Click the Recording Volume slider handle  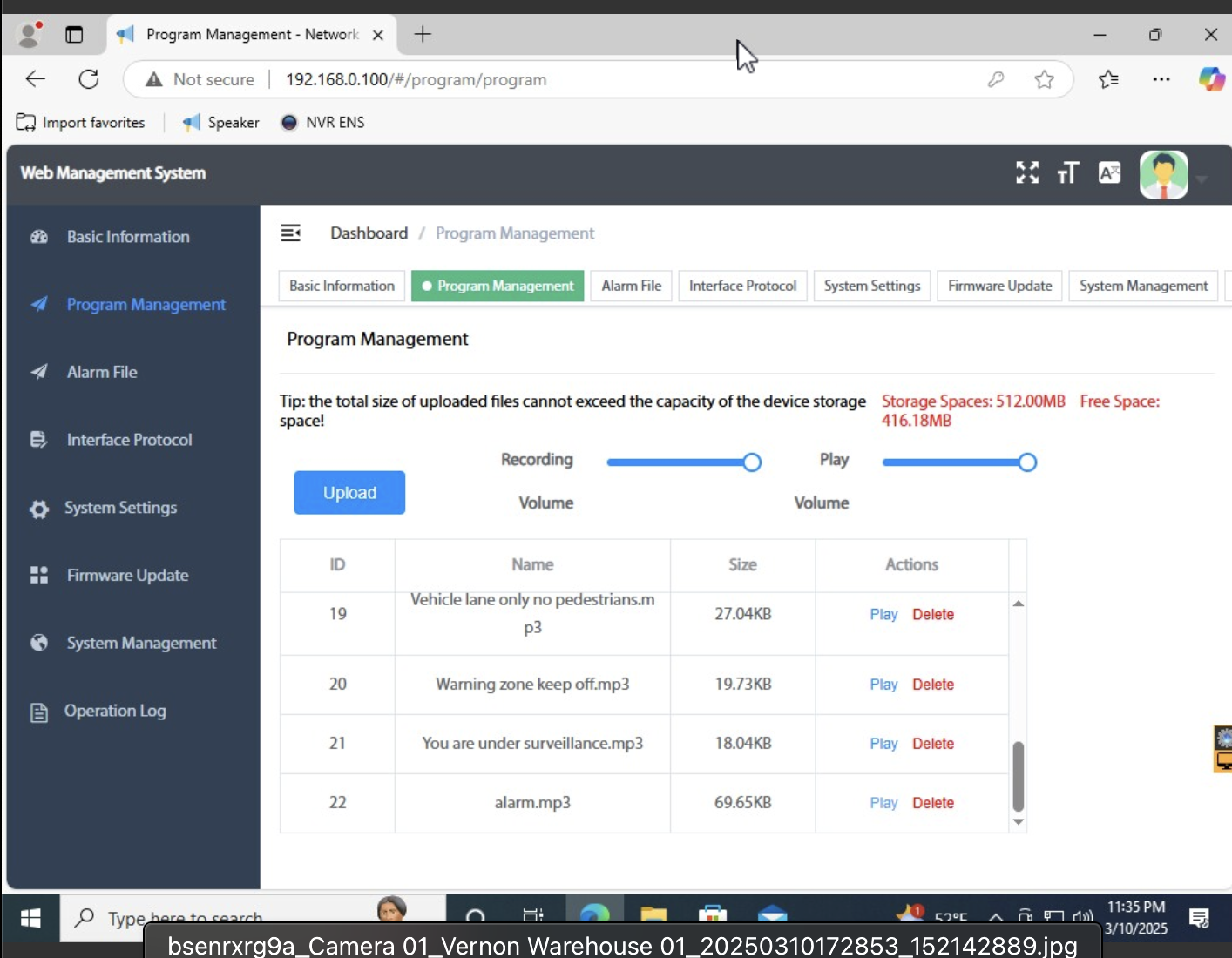(752, 462)
